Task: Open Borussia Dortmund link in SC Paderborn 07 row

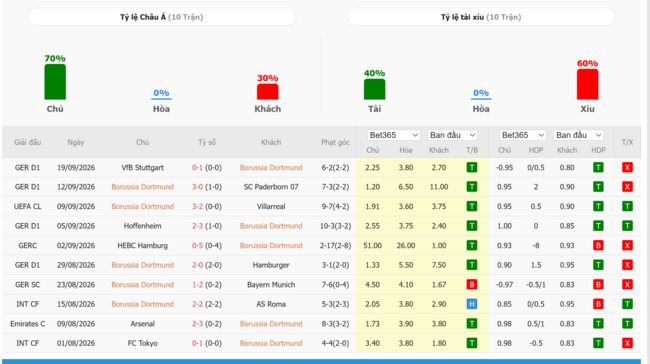Action: [142, 187]
